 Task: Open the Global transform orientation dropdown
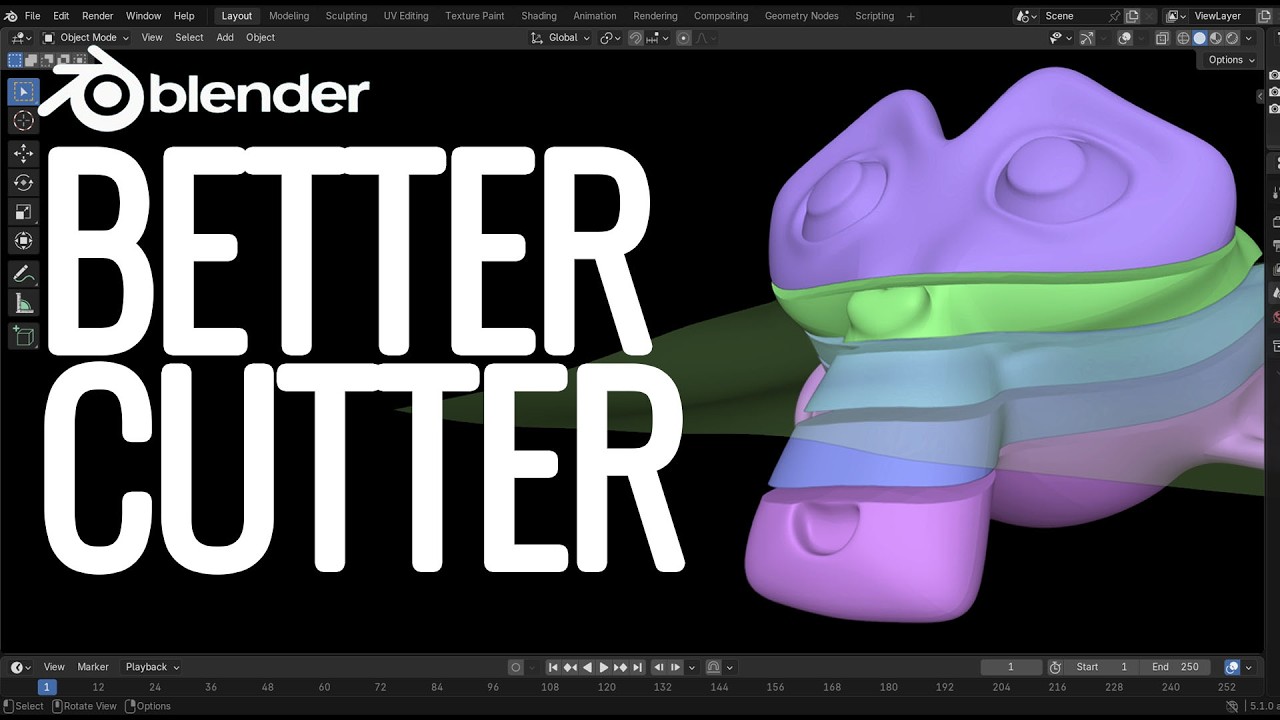(x=560, y=38)
